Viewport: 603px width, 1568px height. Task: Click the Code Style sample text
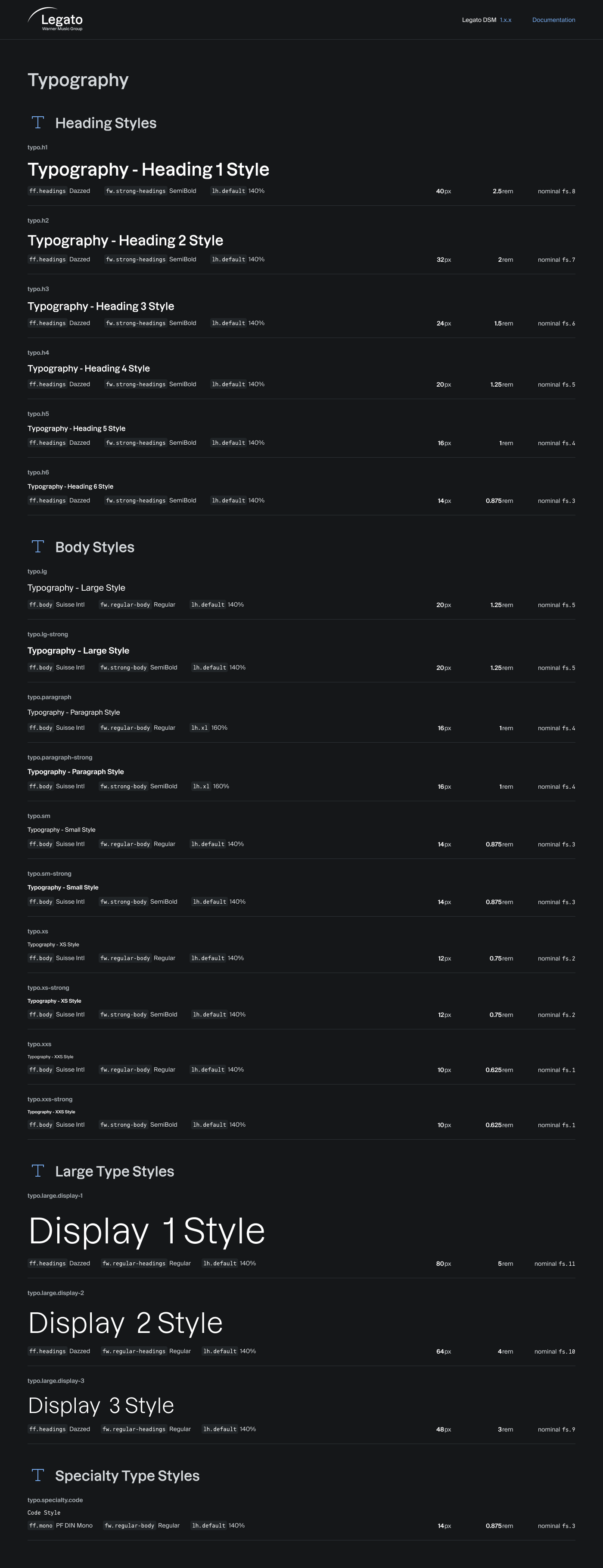[44, 1512]
